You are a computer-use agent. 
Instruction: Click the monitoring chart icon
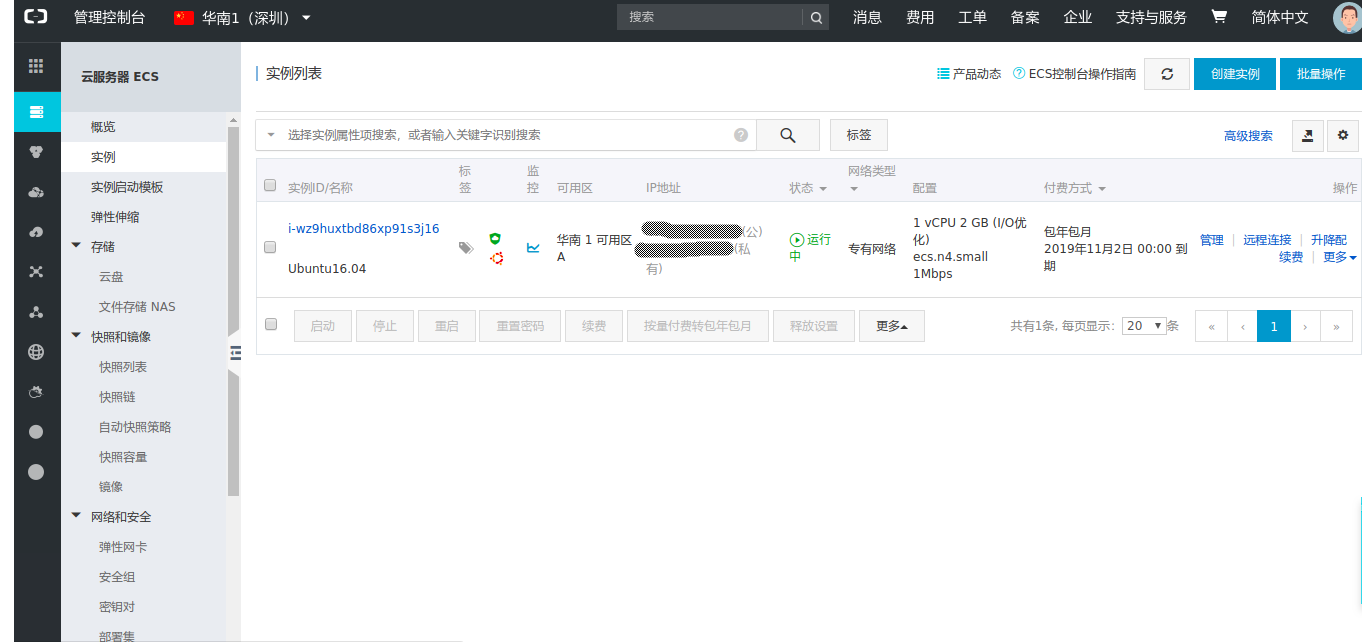coord(533,247)
